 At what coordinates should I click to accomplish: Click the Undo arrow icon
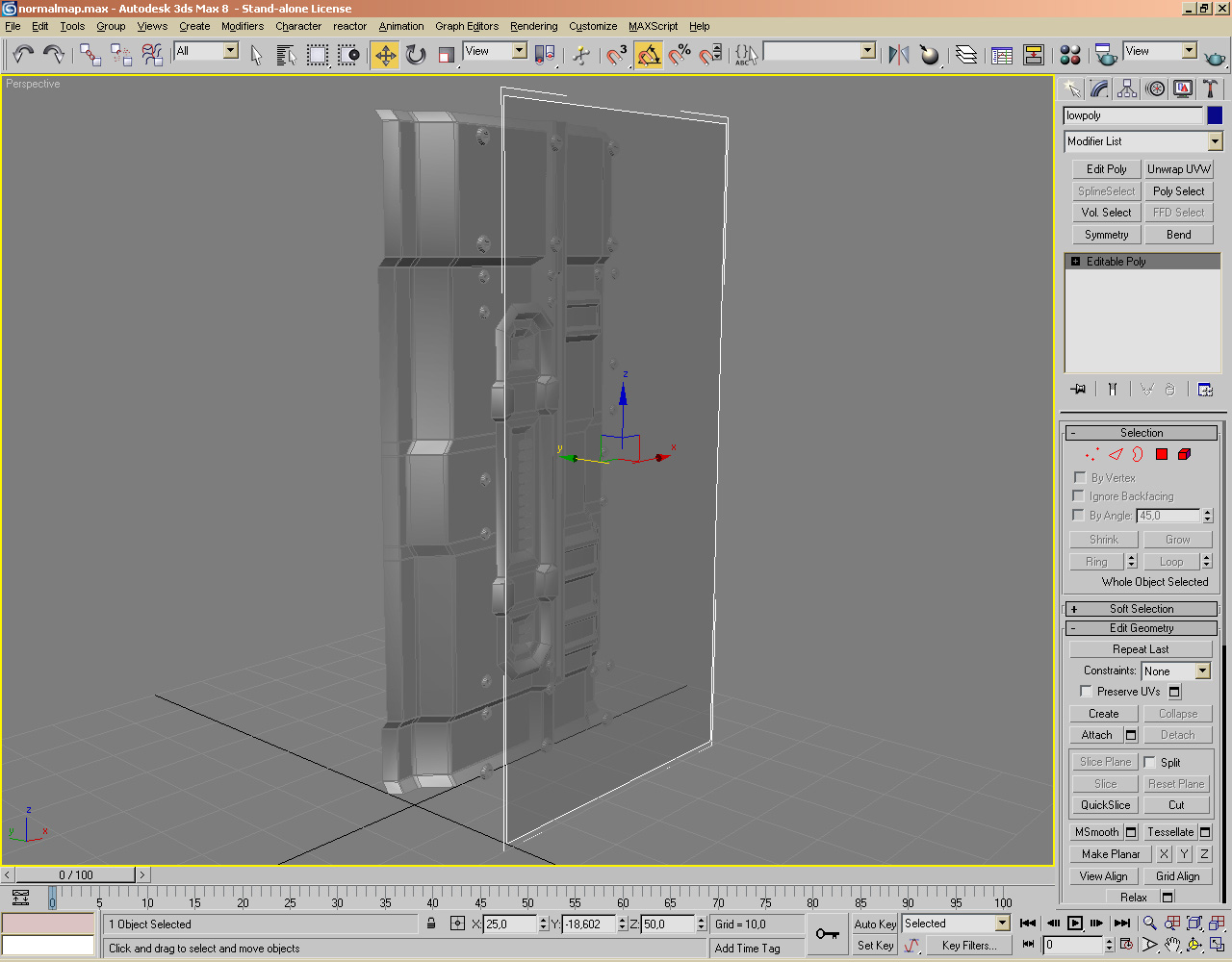(24, 55)
